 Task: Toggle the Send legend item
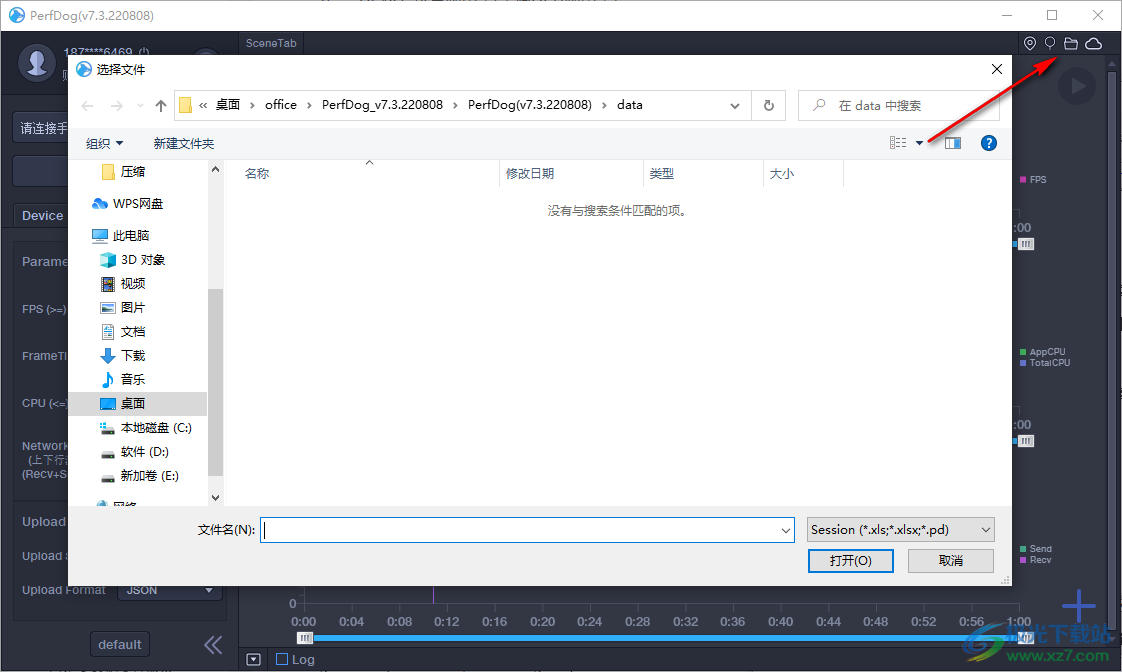click(1036, 549)
